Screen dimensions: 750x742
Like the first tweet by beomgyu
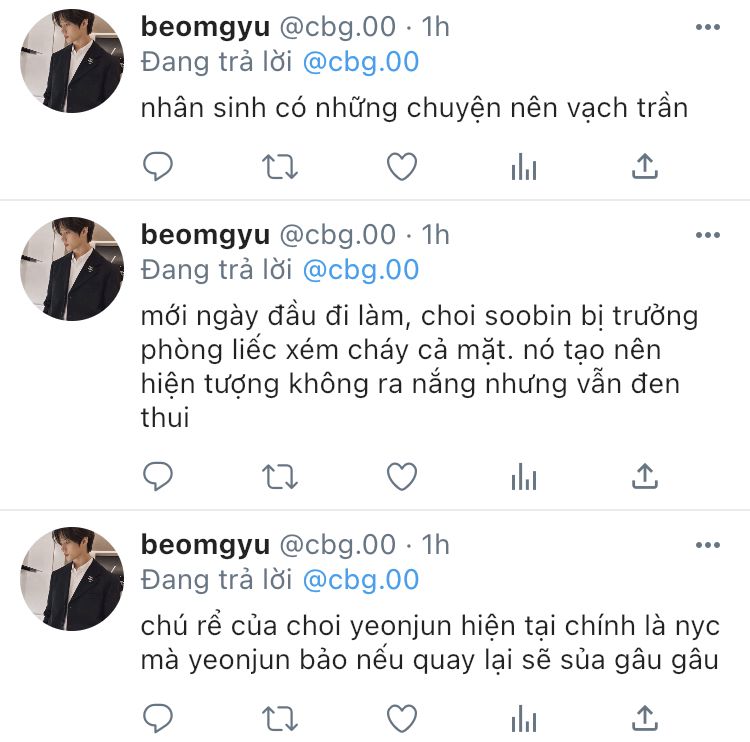pyautogui.click(x=402, y=166)
